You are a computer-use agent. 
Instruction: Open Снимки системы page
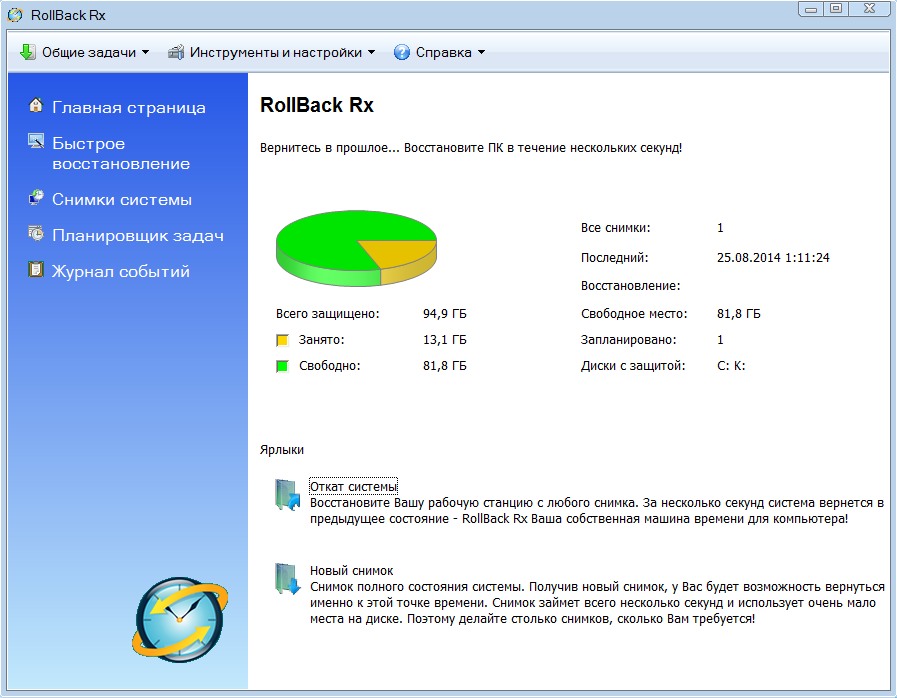pyautogui.click(x=122, y=199)
